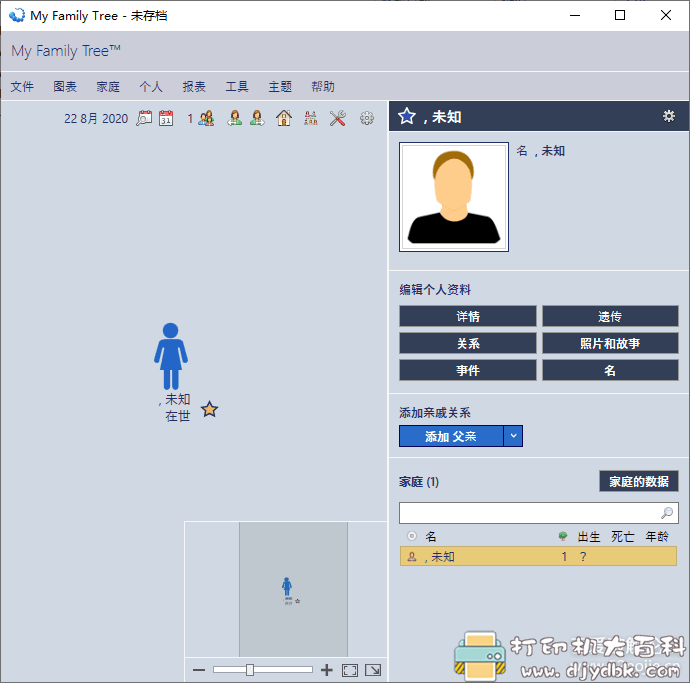Open the 帮助 menu

pyautogui.click(x=323, y=86)
